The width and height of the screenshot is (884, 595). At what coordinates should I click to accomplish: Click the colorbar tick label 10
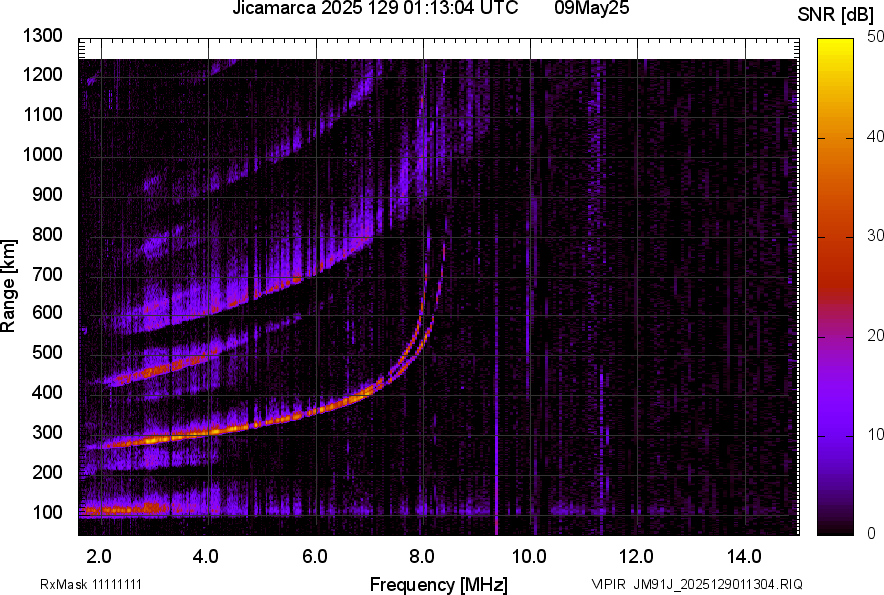point(875,434)
